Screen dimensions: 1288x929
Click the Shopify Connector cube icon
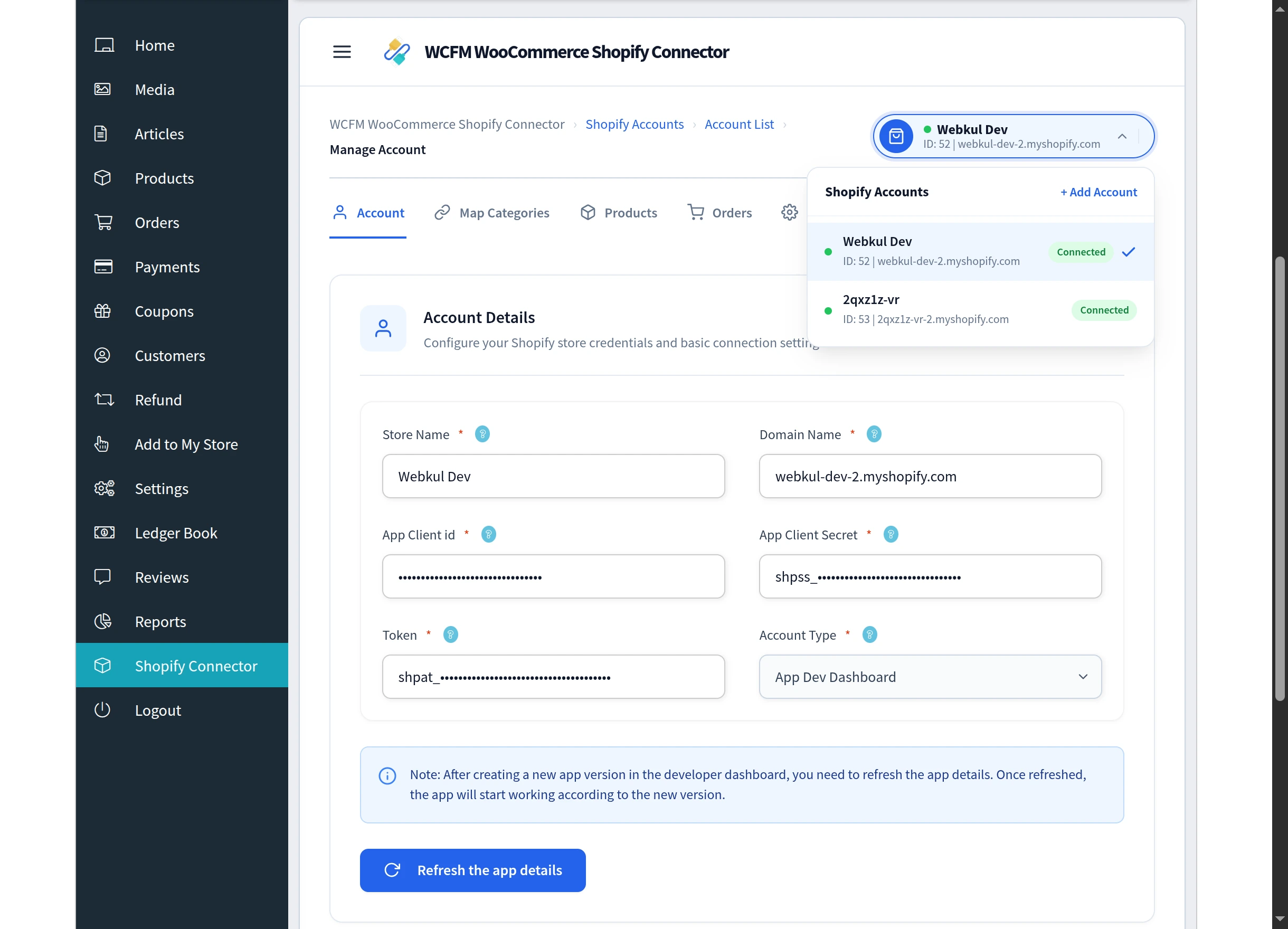[x=103, y=665]
